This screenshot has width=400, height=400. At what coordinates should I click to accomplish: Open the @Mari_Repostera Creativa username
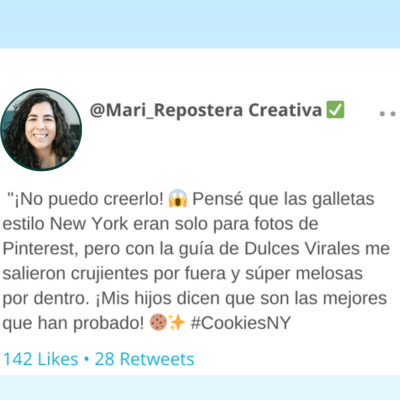tap(206, 110)
